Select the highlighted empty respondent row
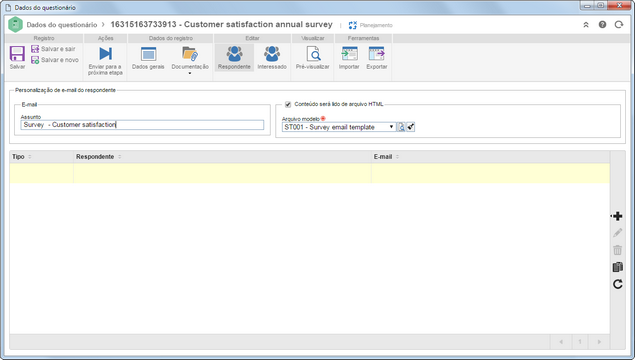Image resolution: width=635 pixels, height=360 pixels. click(x=310, y=173)
